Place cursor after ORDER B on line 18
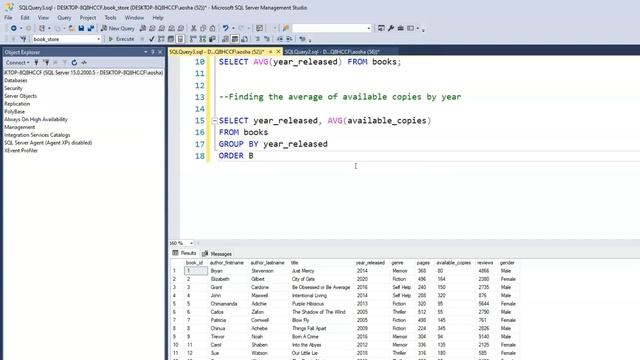640x360 pixels. 254,156
